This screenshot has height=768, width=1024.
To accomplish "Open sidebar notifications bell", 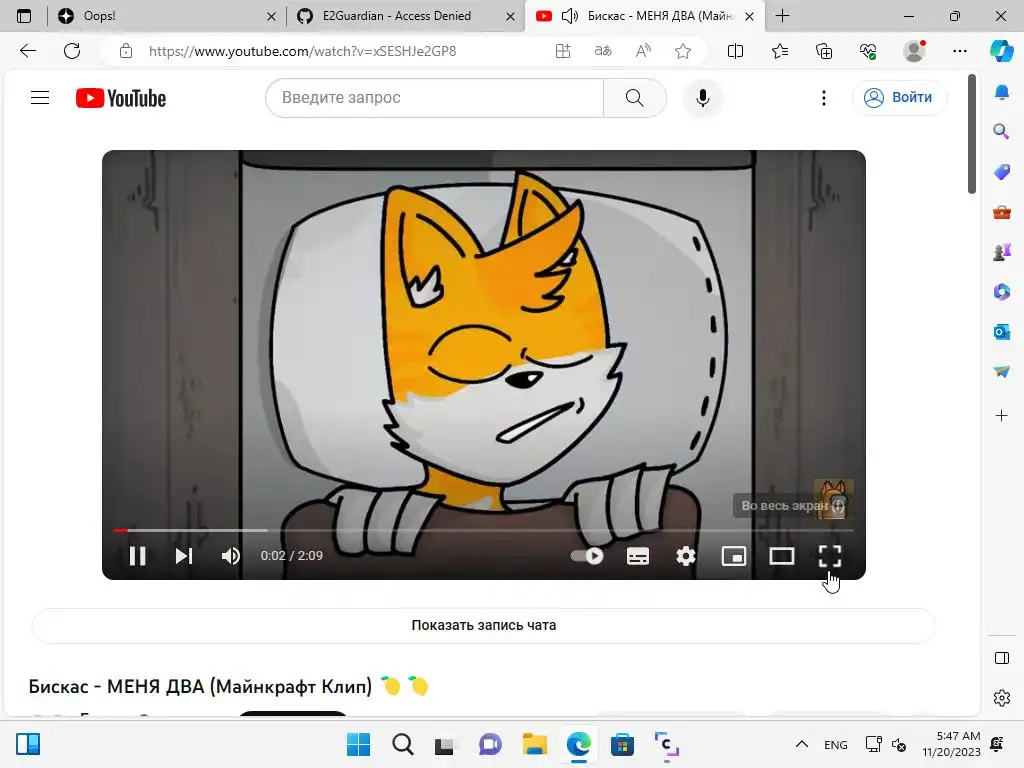I will pos(1002,92).
